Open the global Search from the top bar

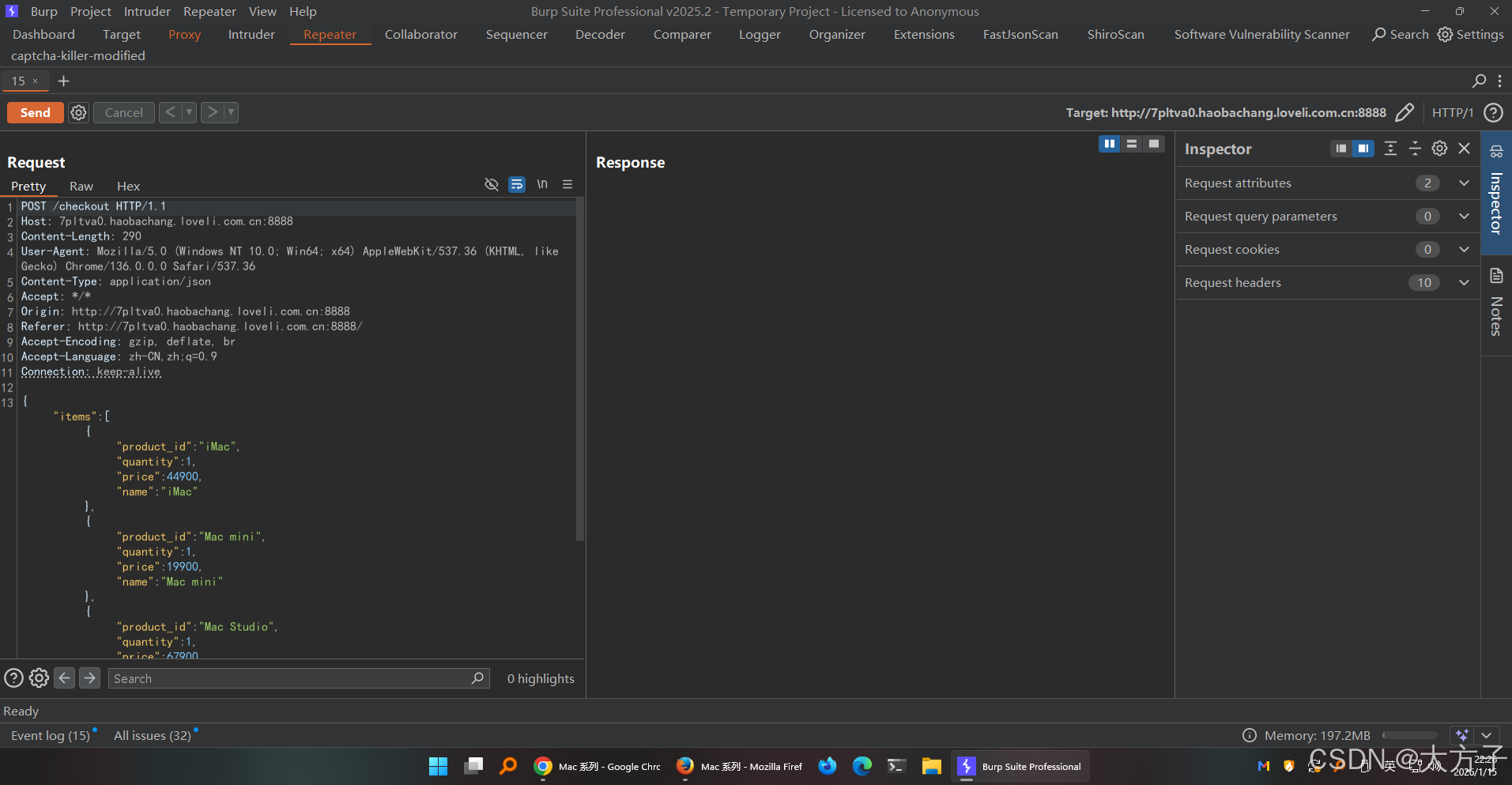(1401, 35)
